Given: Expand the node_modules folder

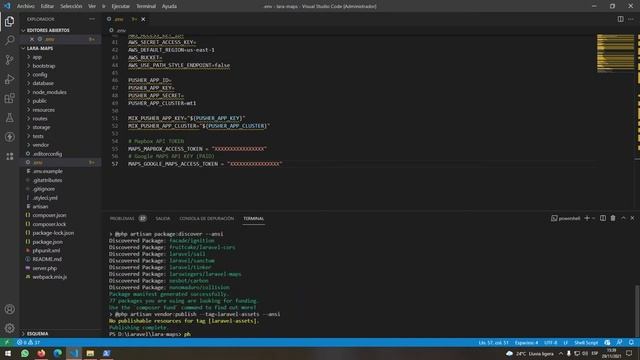Looking at the screenshot, I should [60, 92].
